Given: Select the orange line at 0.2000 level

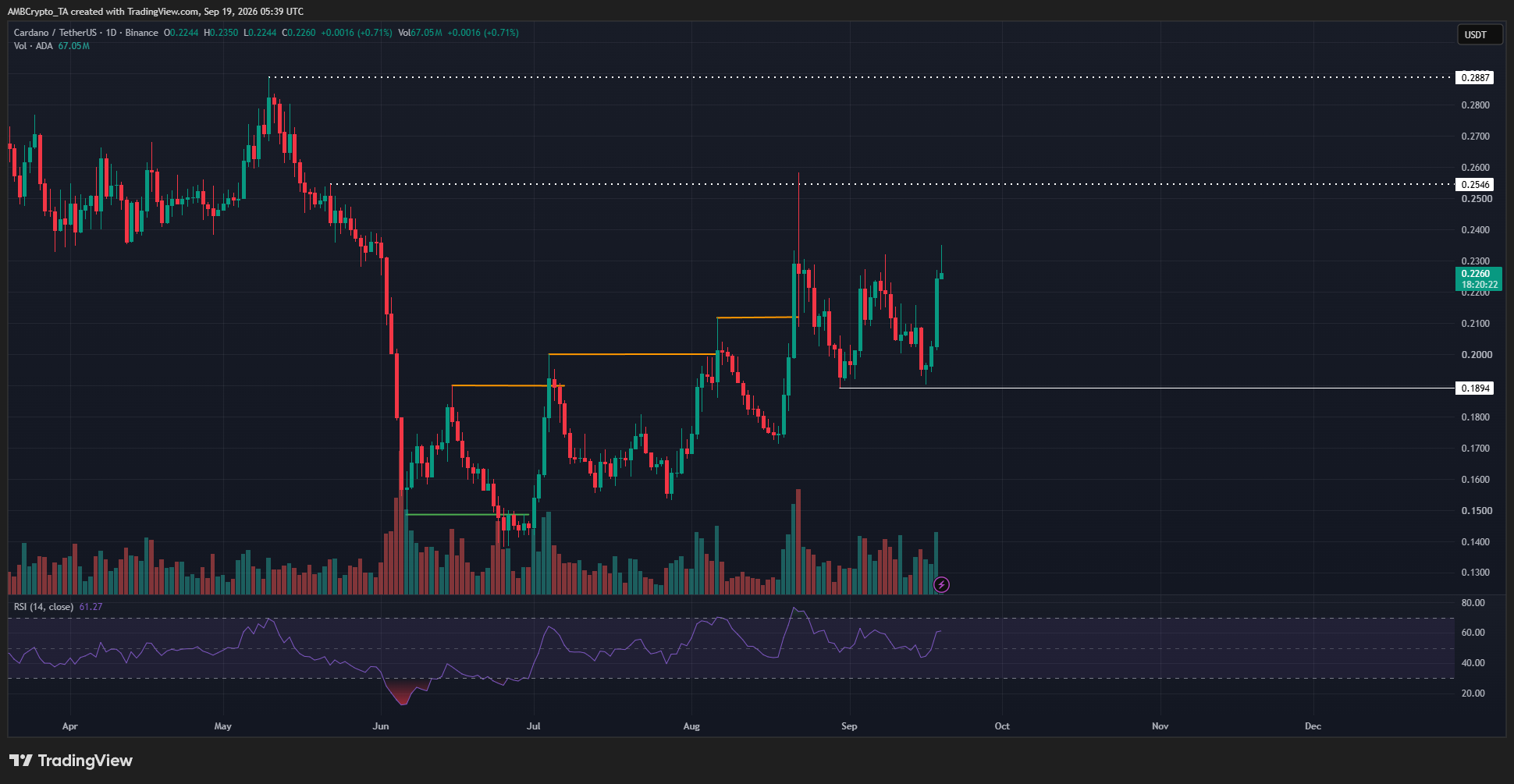Looking at the screenshot, I should click(x=632, y=355).
